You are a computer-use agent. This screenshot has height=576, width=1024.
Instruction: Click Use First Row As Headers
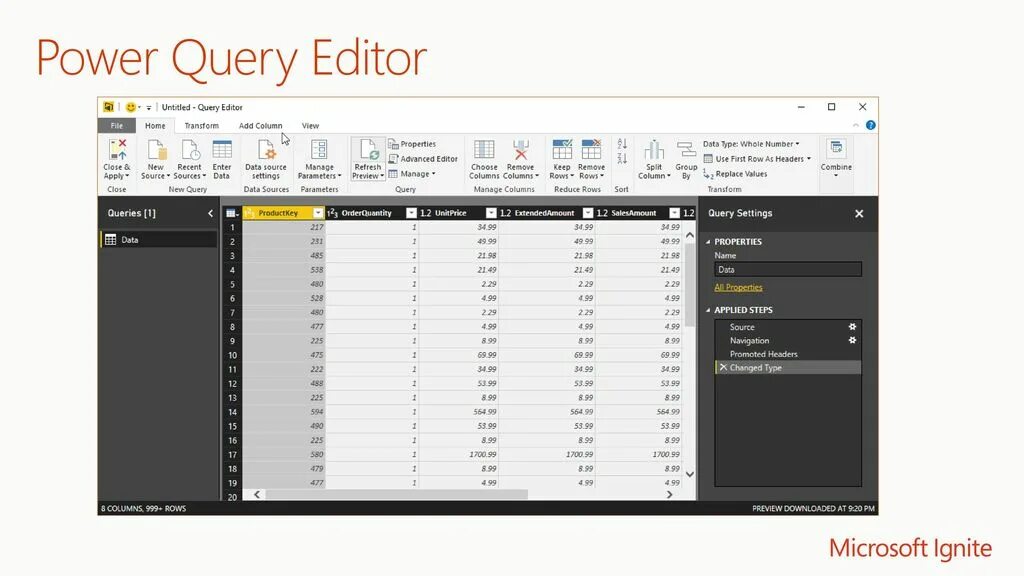[x=757, y=159]
